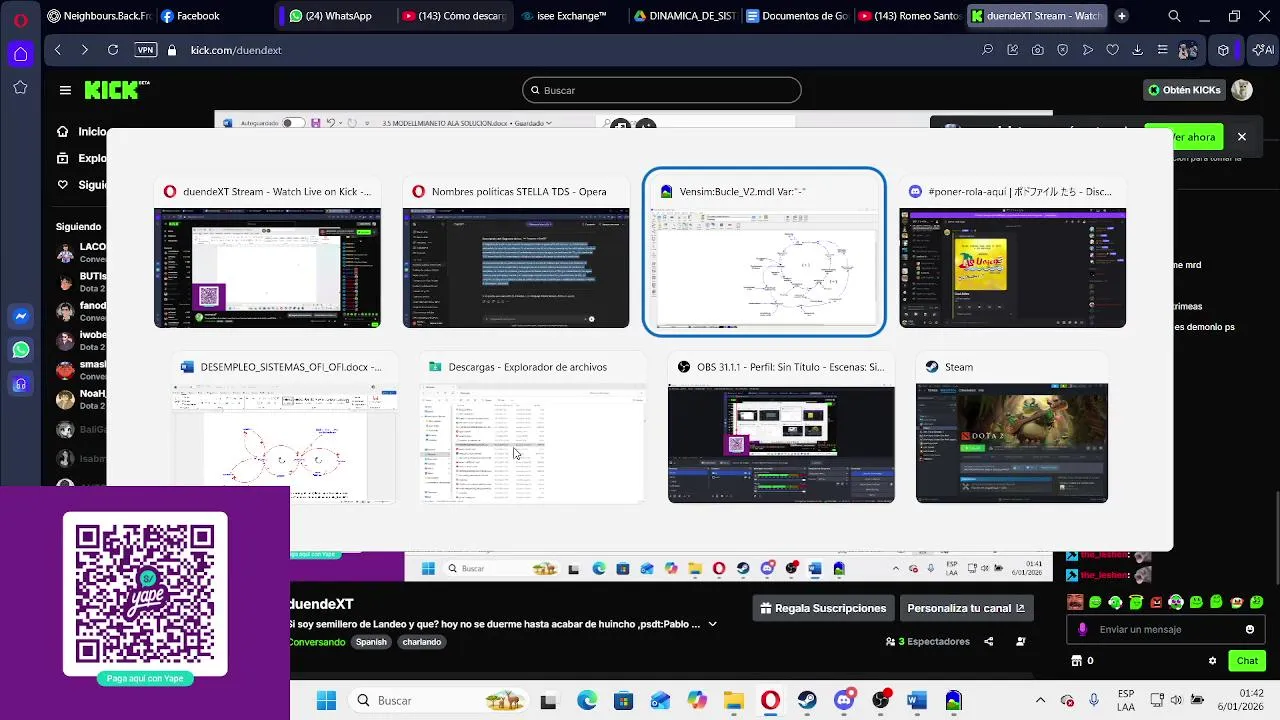Open a new browser tab

[1122, 16]
